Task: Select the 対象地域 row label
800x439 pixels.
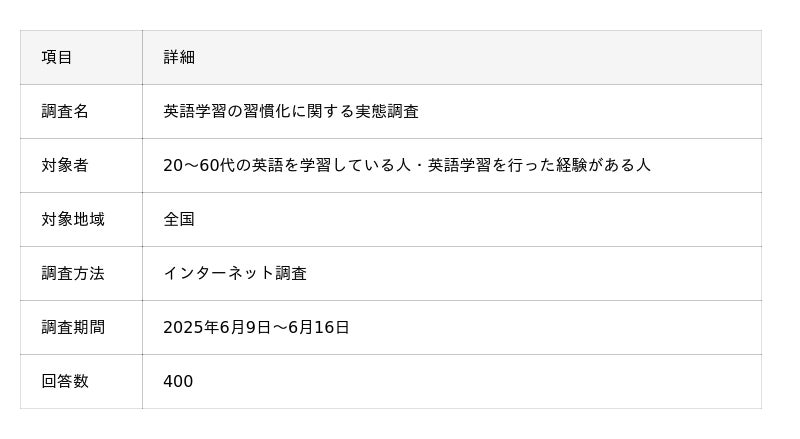Action: [x=73, y=220]
